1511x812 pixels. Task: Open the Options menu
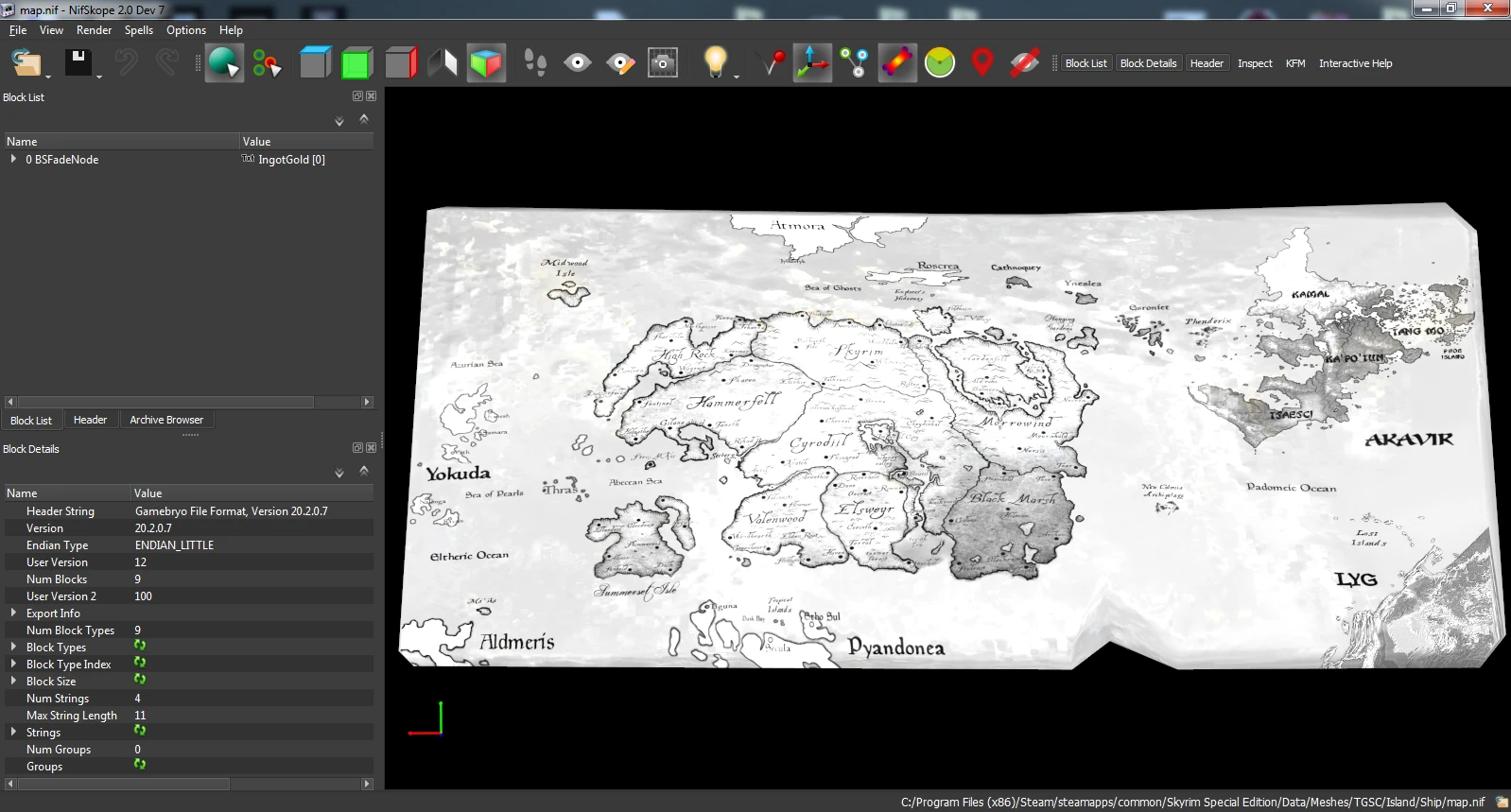click(x=186, y=30)
